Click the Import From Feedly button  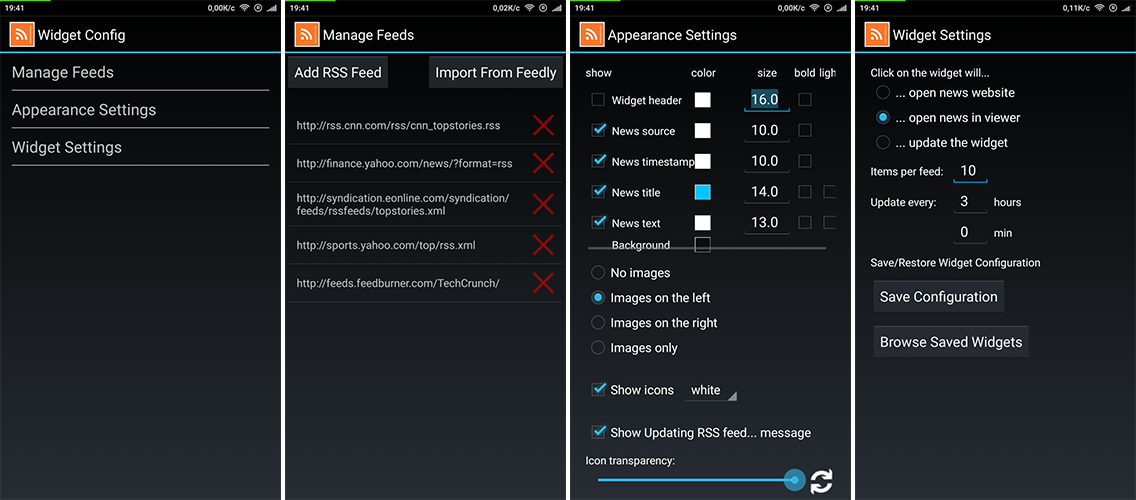tap(496, 72)
